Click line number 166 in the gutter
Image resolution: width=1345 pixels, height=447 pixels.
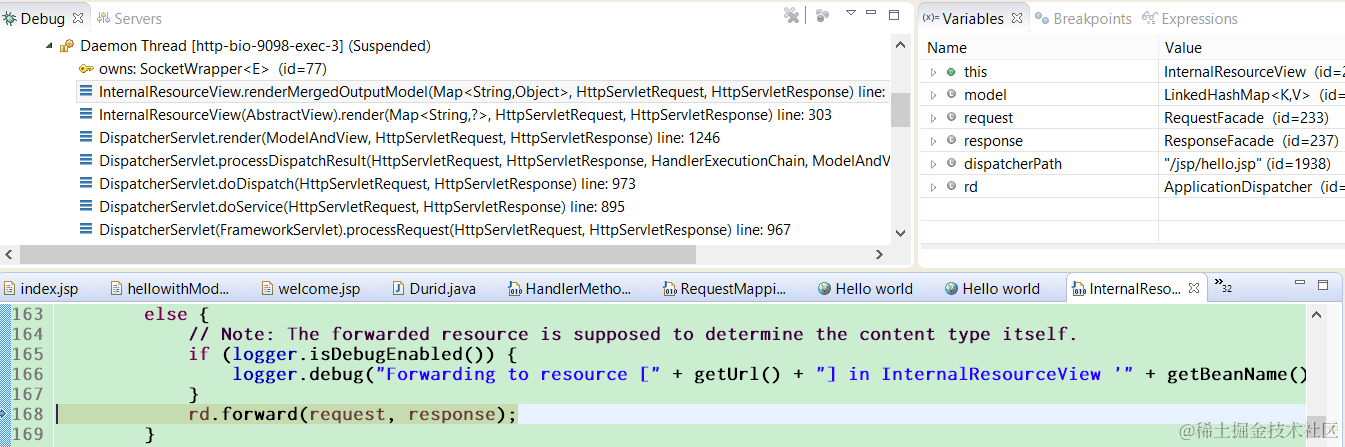28,374
